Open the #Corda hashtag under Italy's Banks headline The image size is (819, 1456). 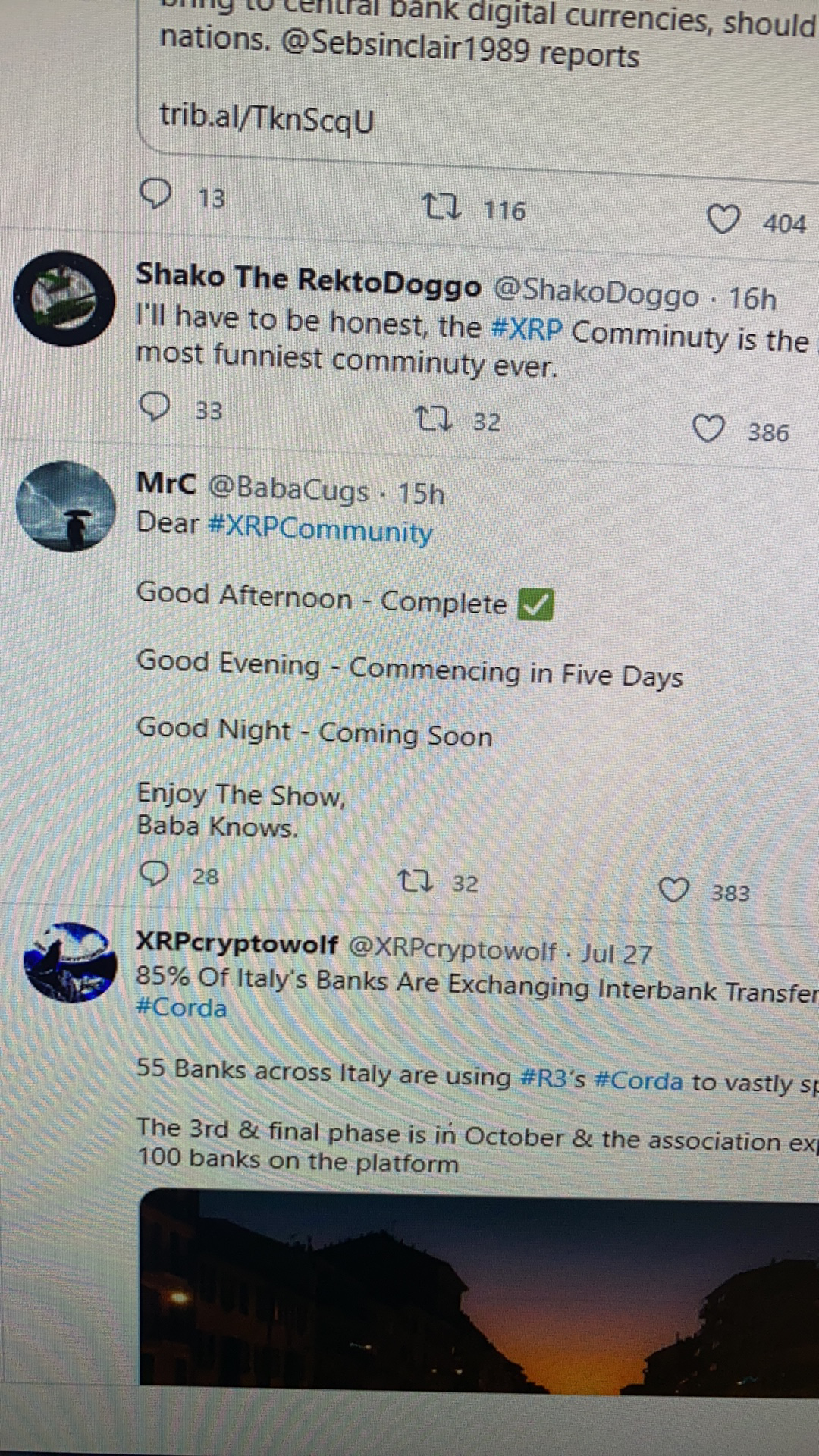tap(181, 1008)
